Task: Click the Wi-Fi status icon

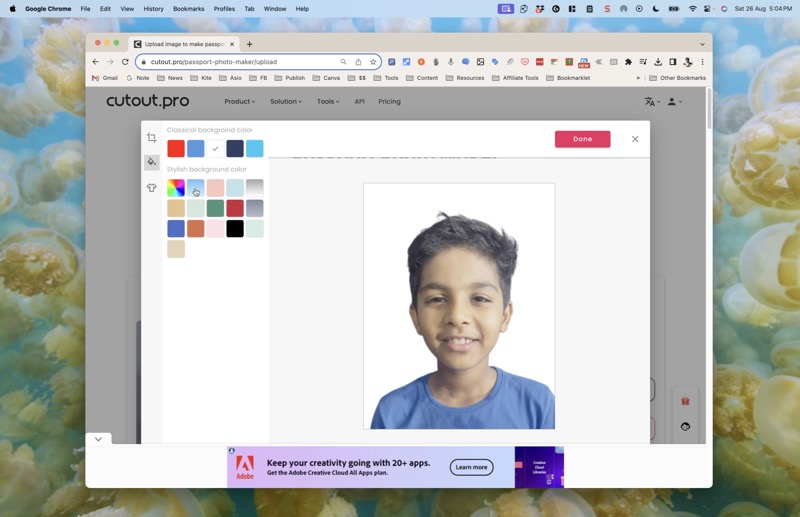Action: tap(692, 9)
